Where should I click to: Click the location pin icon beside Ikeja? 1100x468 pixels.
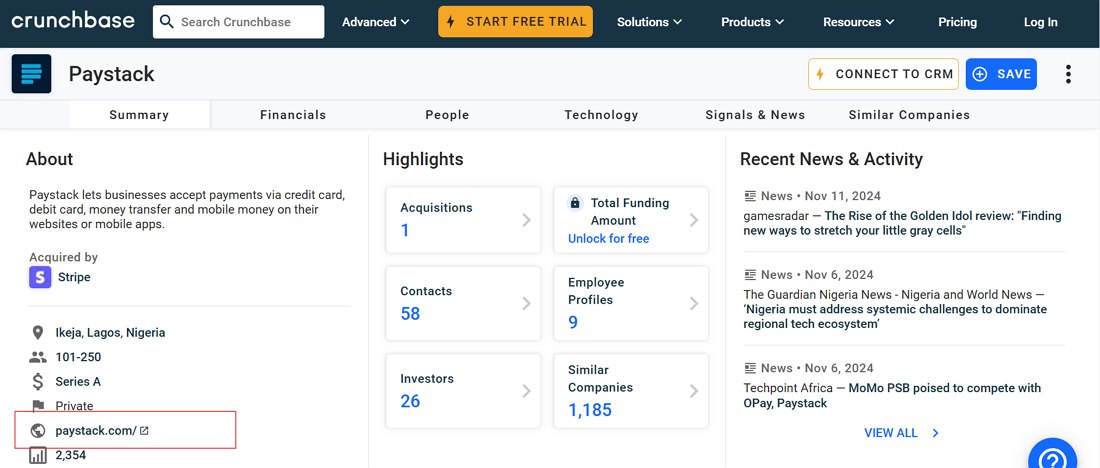(x=37, y=333)
